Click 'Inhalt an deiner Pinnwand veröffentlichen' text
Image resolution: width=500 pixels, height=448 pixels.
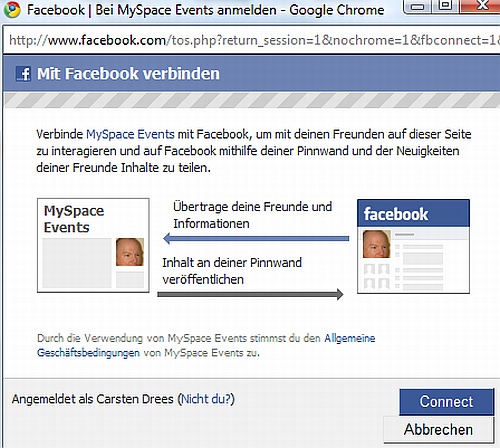232,271
